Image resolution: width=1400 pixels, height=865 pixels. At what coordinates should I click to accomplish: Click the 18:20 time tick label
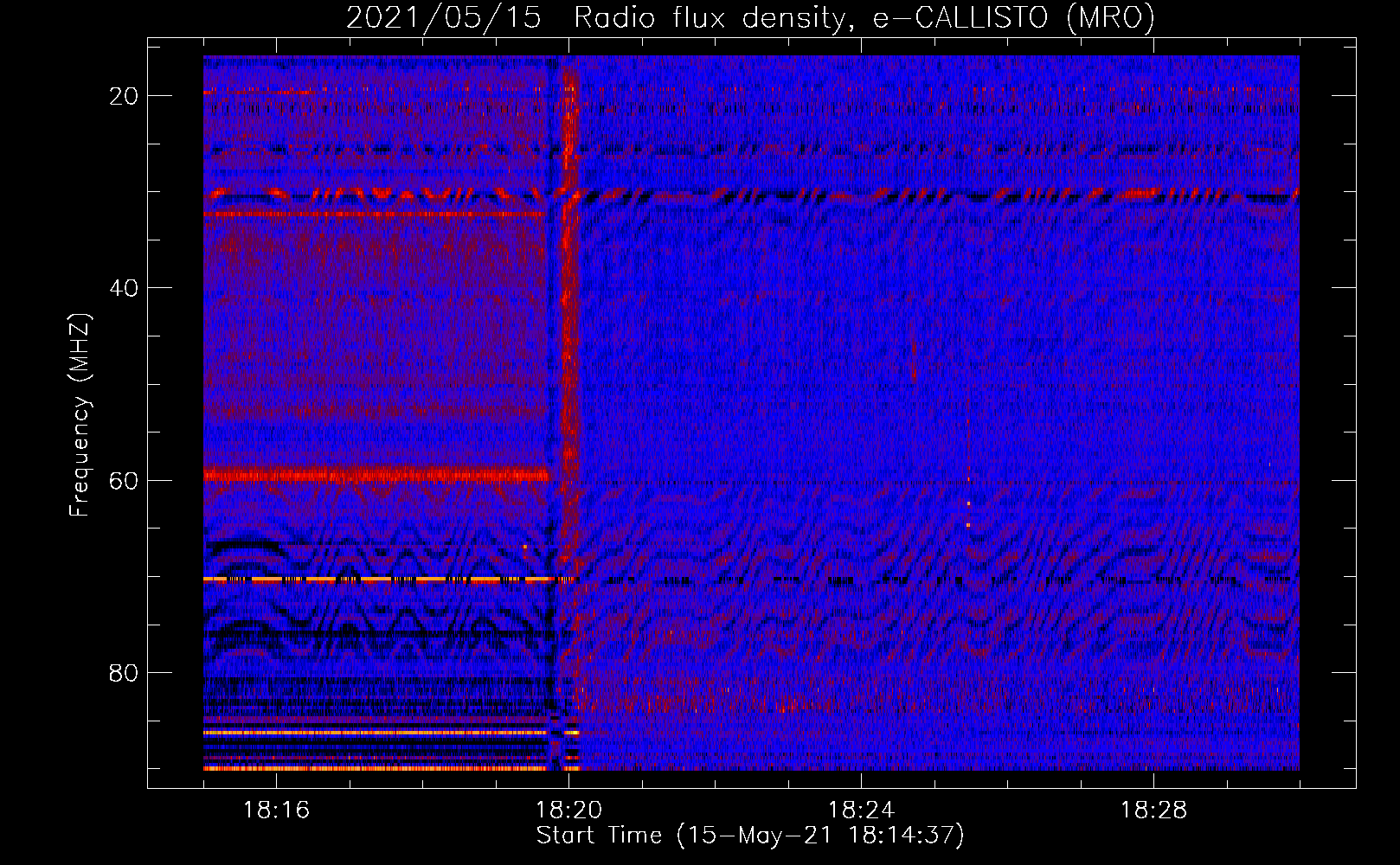568,811
